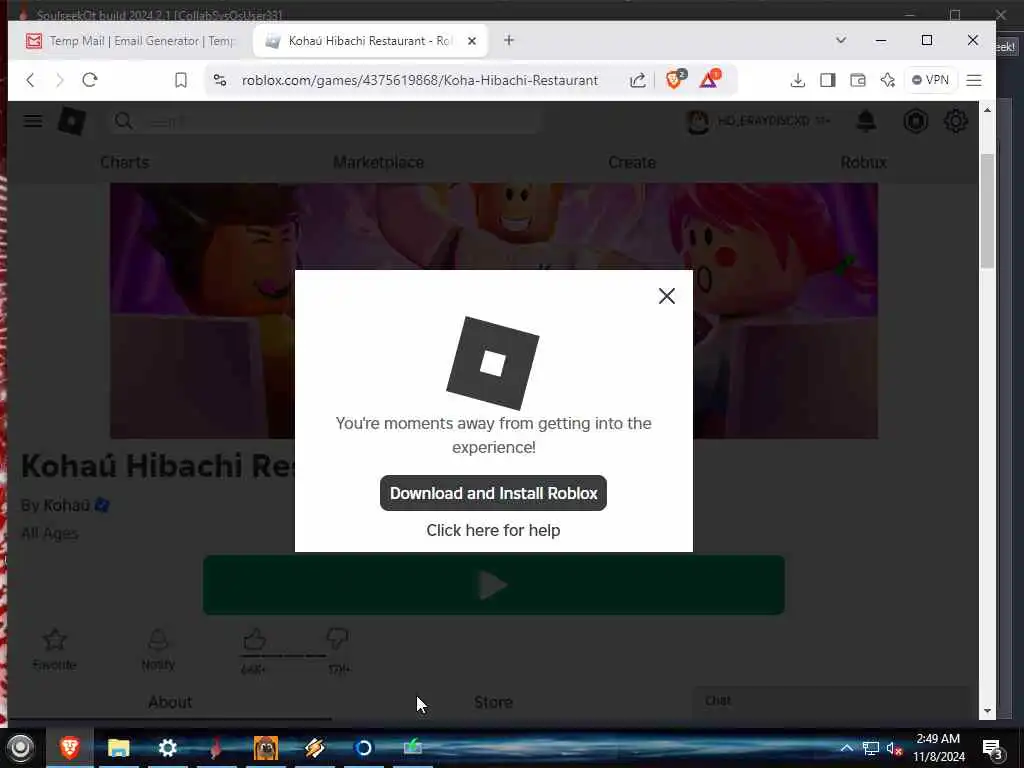Favorite this experience
The image size is (1024, 768).
coord(55,648)
